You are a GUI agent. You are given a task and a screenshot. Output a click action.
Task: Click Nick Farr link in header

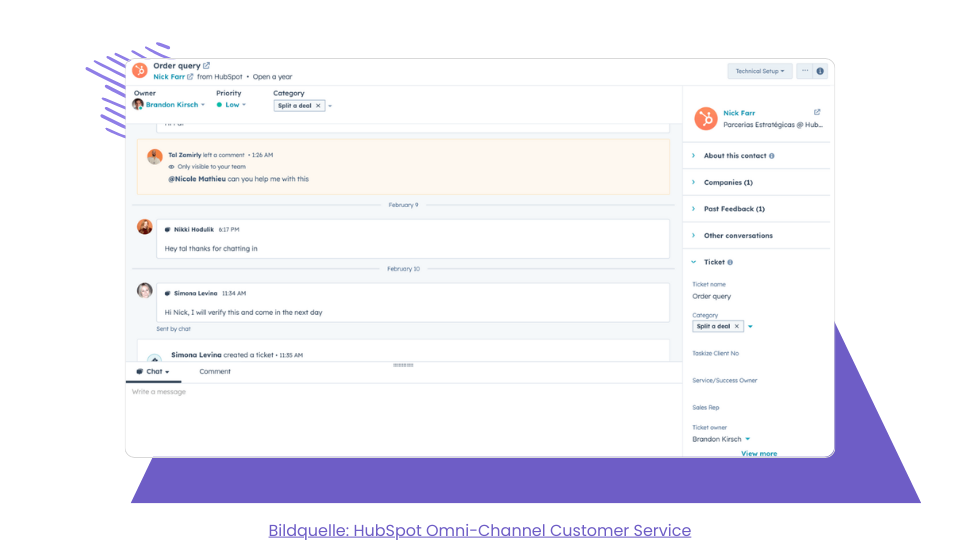169,77
